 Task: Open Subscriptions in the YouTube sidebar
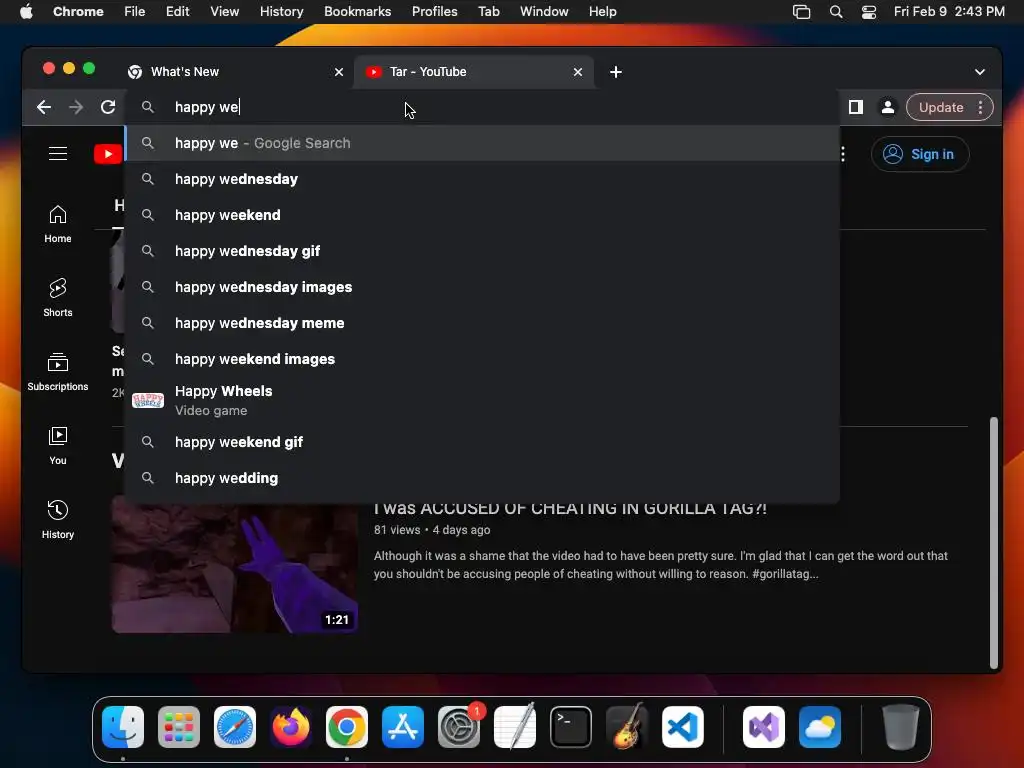point(57,372)
